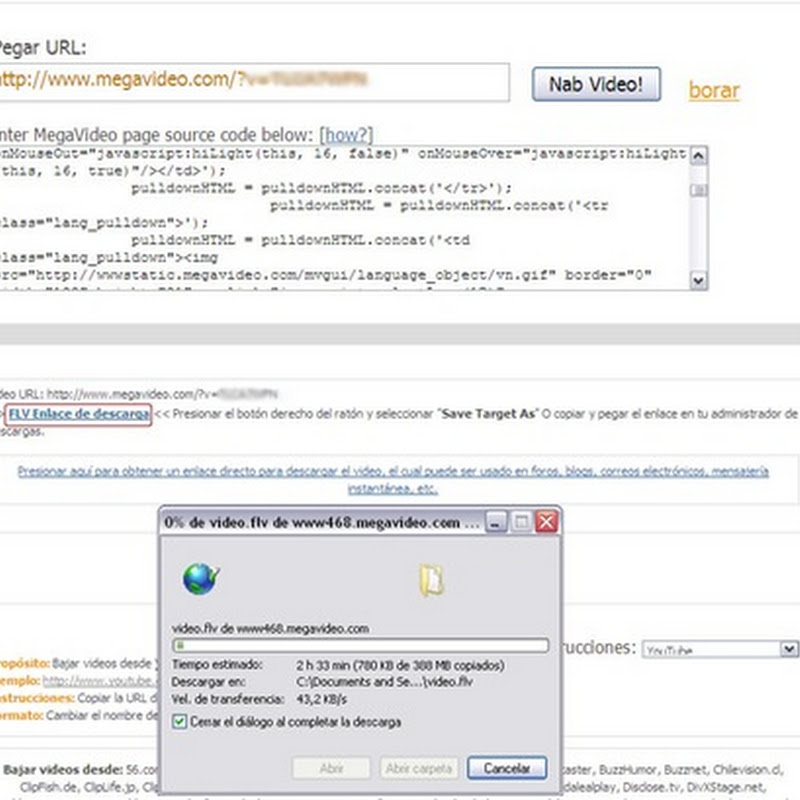
Task: Click the source code scrollbar up arrow
Action: click(x=698, y=155)
